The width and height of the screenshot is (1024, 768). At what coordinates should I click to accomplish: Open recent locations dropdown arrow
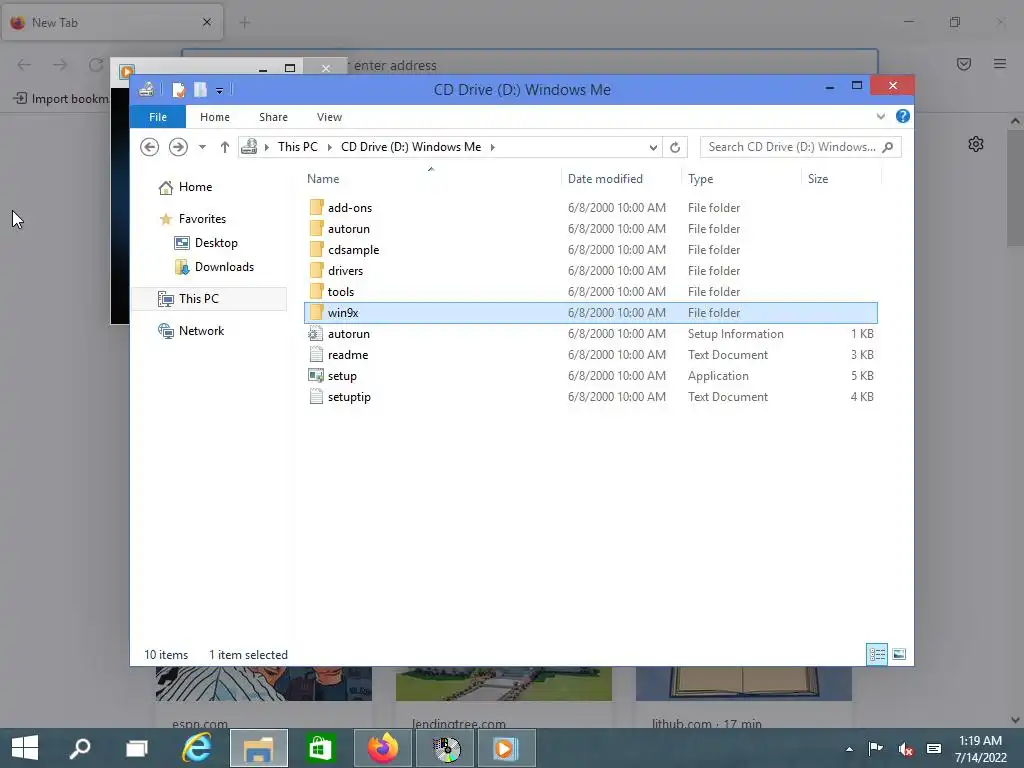(x=202, y=147)
